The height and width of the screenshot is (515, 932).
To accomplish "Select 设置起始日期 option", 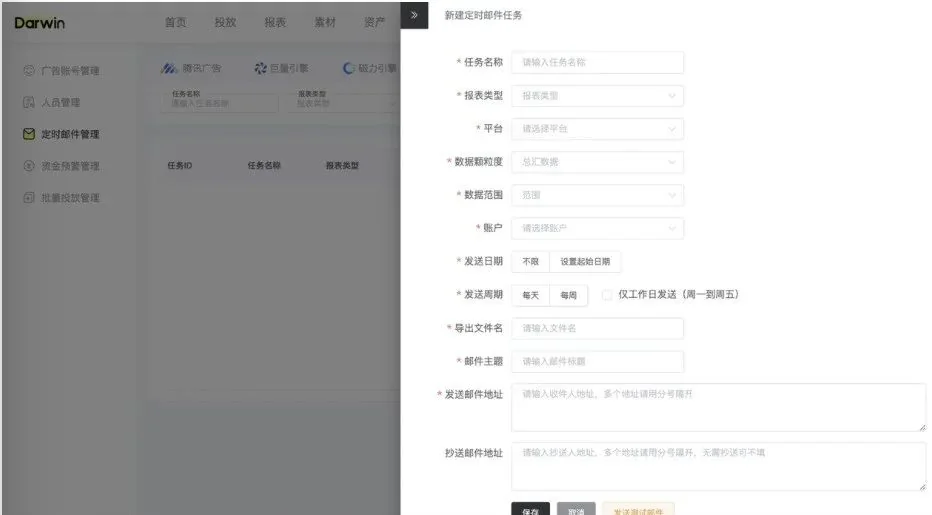I will coord(585,261).
